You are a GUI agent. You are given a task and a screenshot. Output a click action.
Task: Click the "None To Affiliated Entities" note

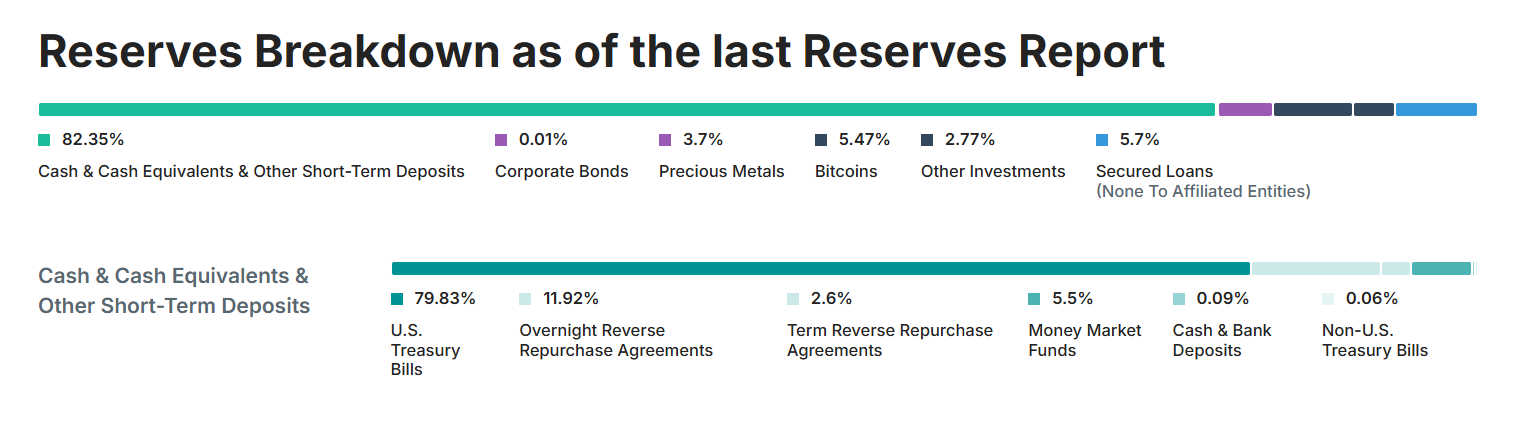[1203, 191]
